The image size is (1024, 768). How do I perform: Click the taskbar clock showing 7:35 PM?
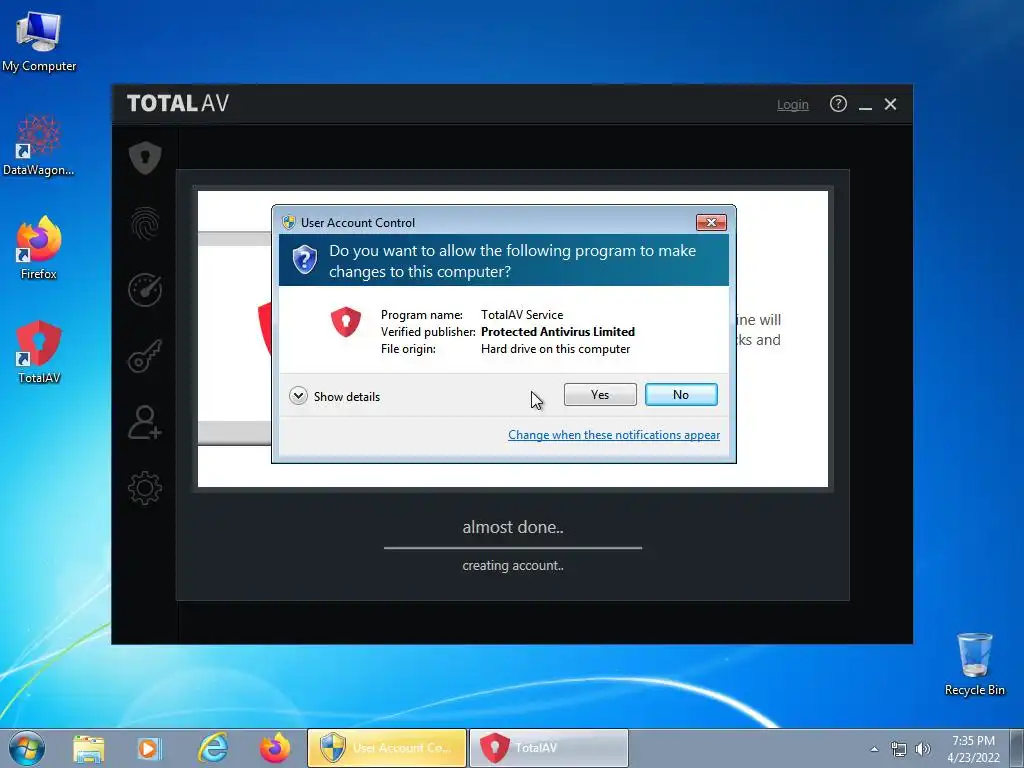point(973,748)
